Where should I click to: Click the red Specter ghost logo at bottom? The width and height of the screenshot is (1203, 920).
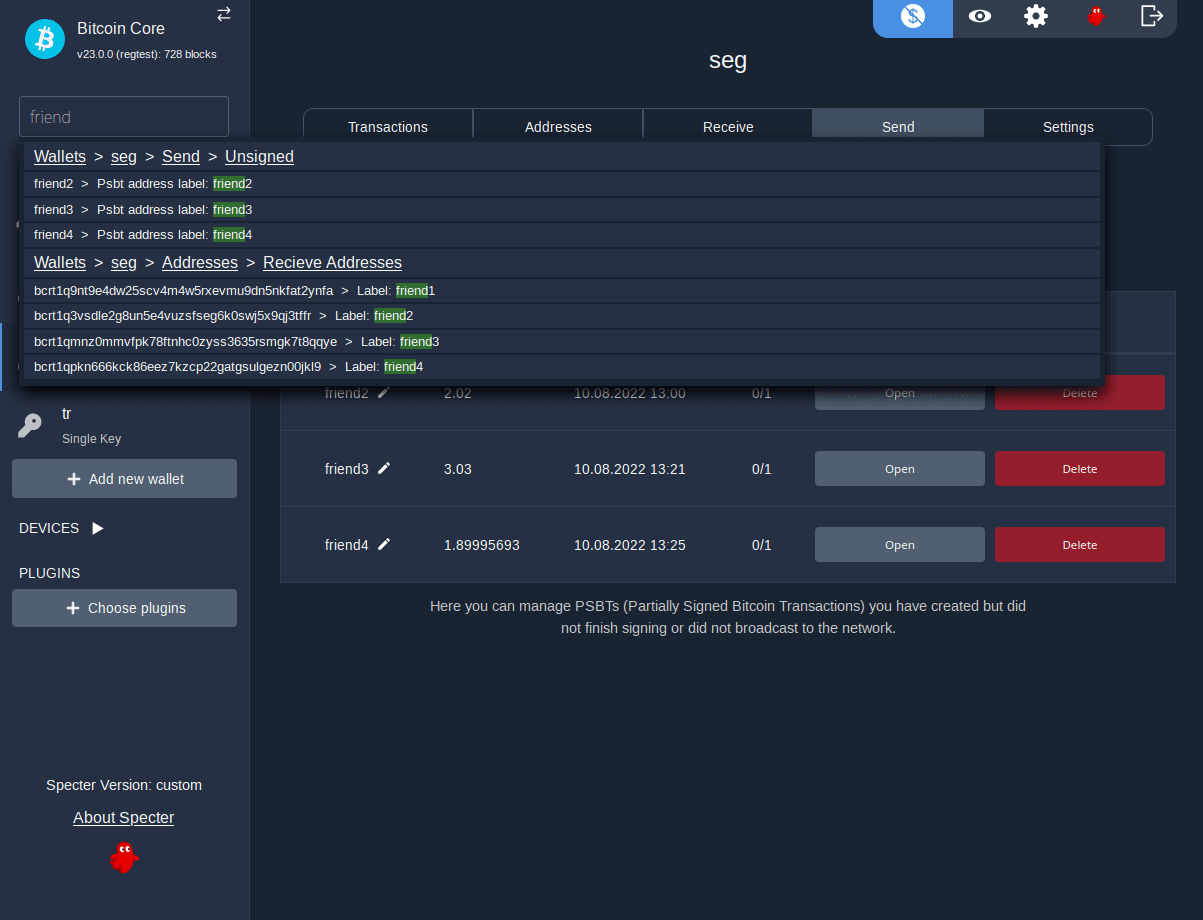coord(124,857)
